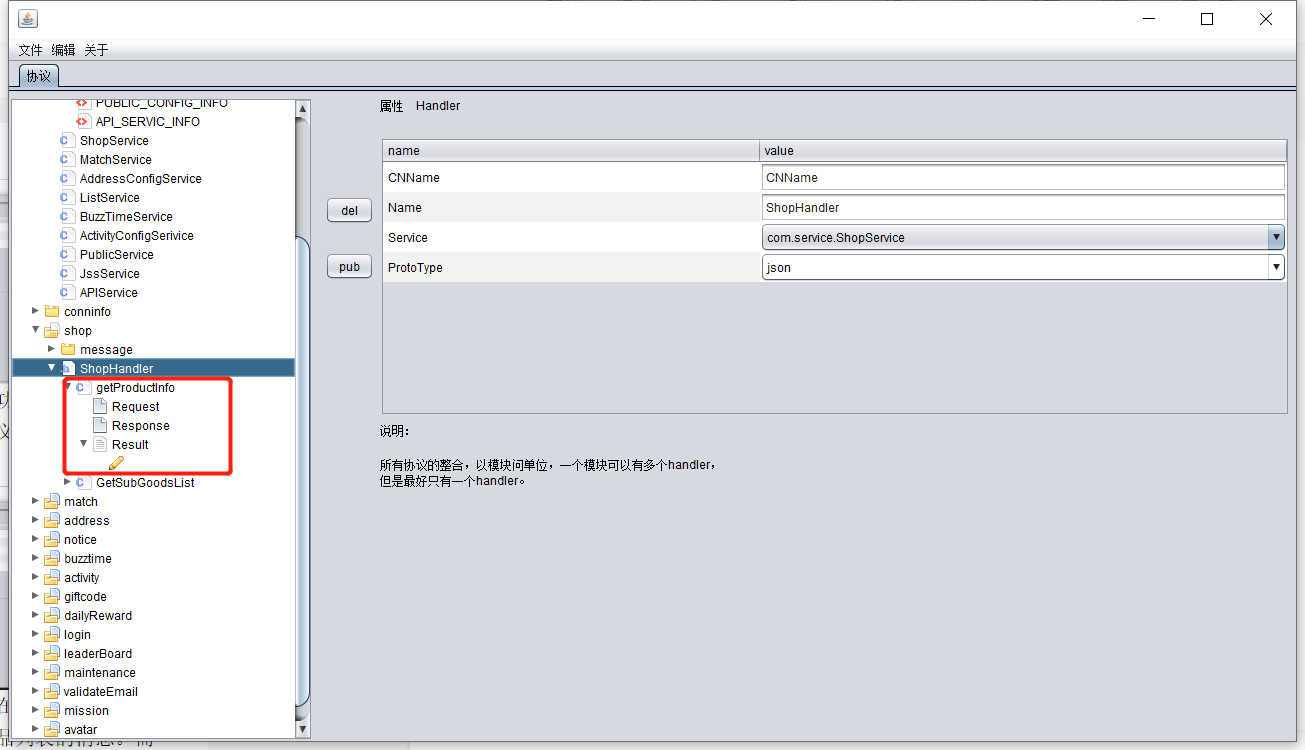Collapse the Result node

[84, 444]
